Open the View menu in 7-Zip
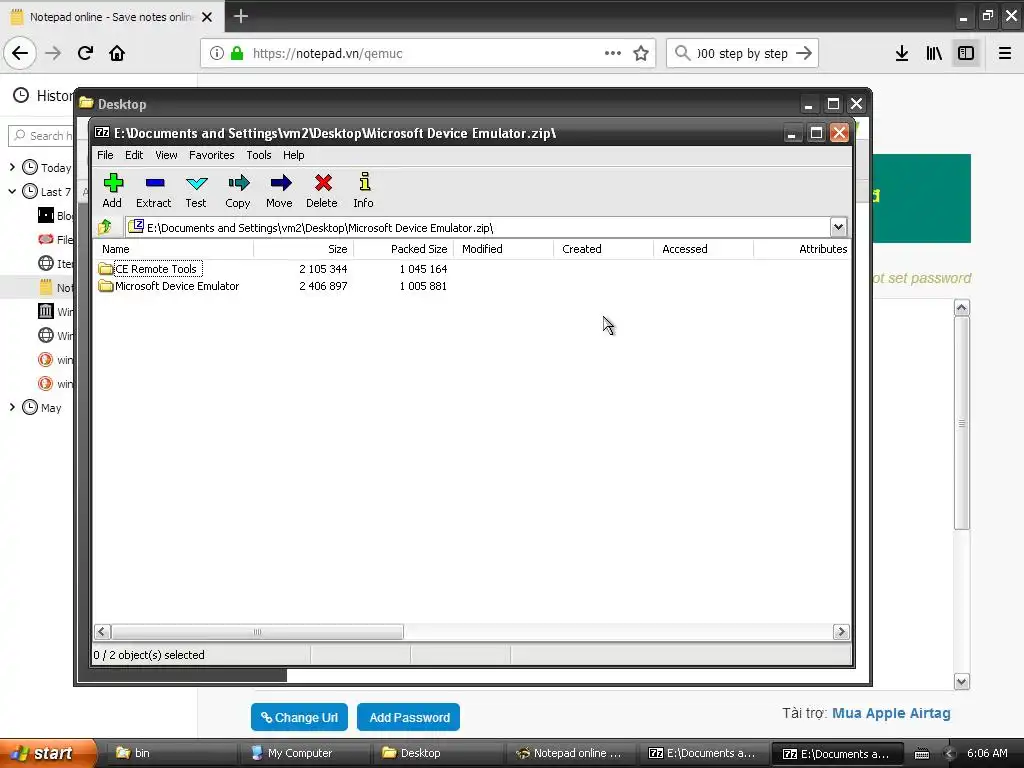1024x768 pixels. (x=166, y=155)
